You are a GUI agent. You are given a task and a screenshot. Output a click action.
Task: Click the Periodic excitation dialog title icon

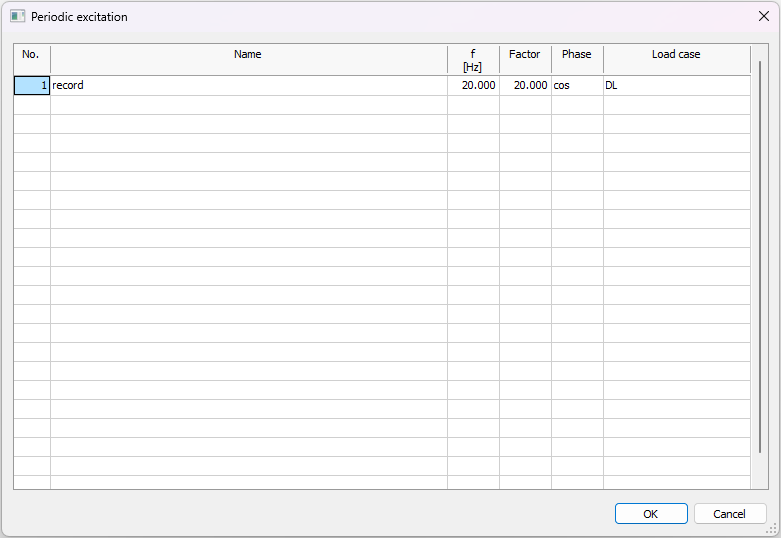click(x=17, y=17)
